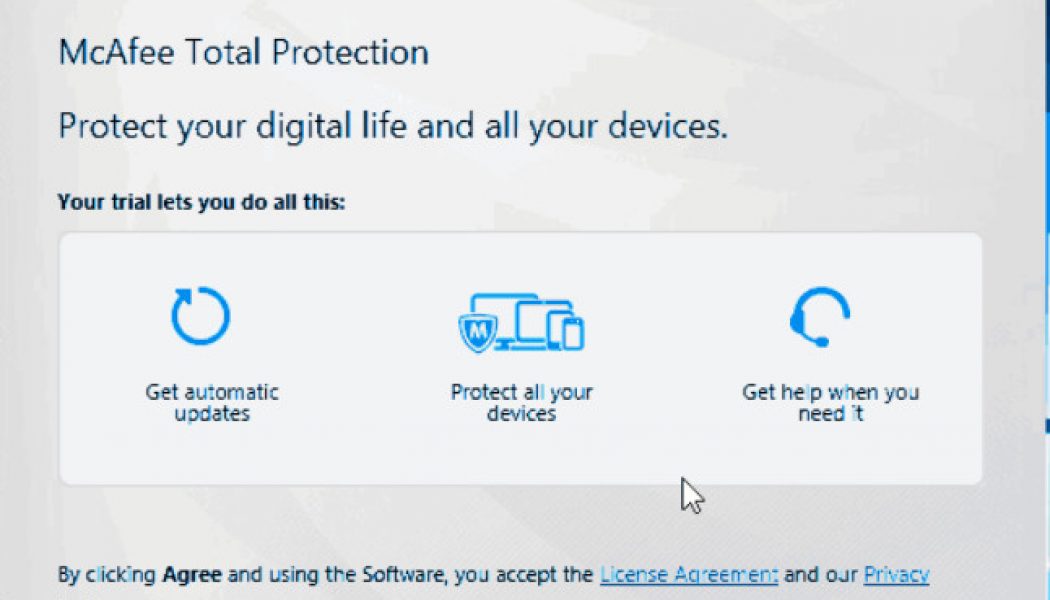Select the "Protect all your devices" label

pyautogui.click(x=521, y=402)
